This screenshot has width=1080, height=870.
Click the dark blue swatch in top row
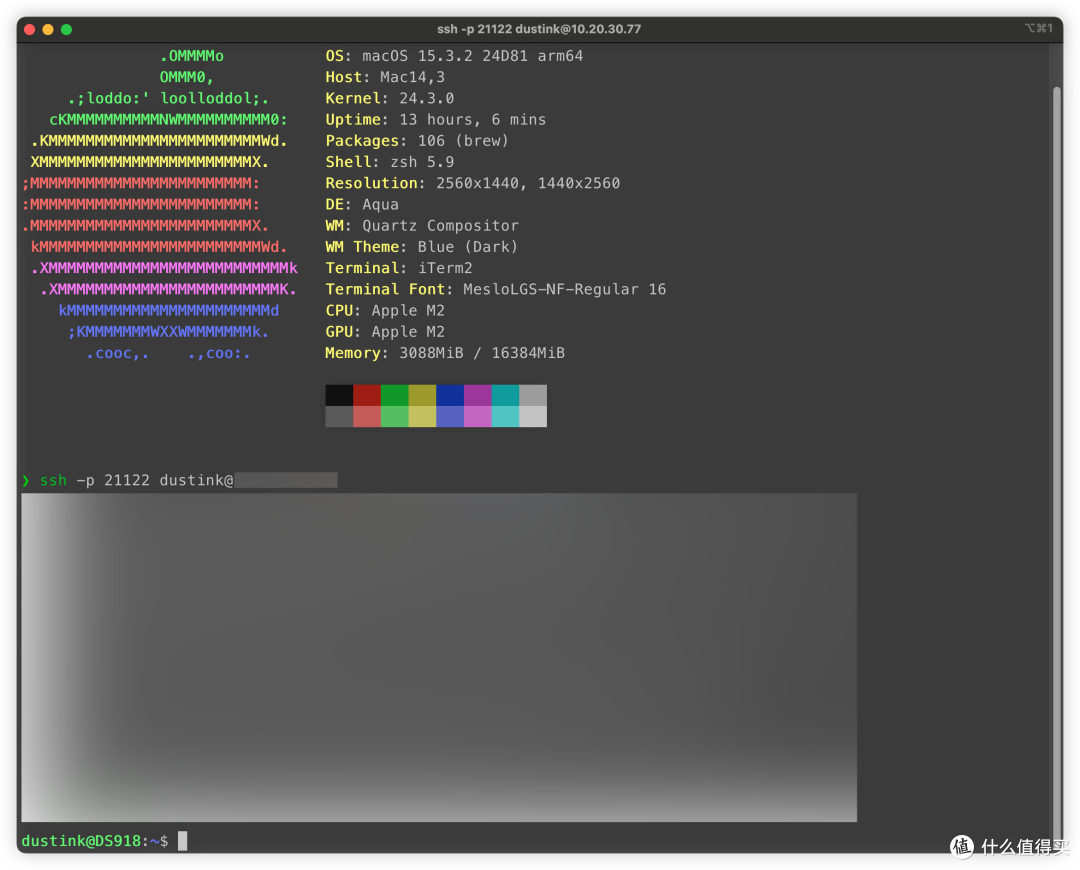click(450, 395)
